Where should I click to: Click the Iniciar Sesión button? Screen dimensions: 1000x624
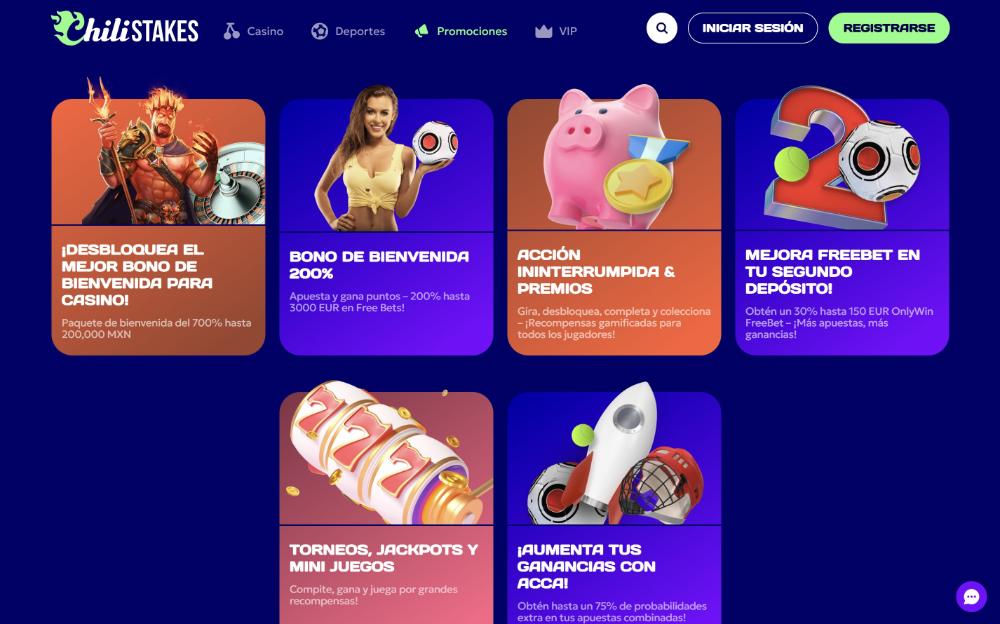753,28
